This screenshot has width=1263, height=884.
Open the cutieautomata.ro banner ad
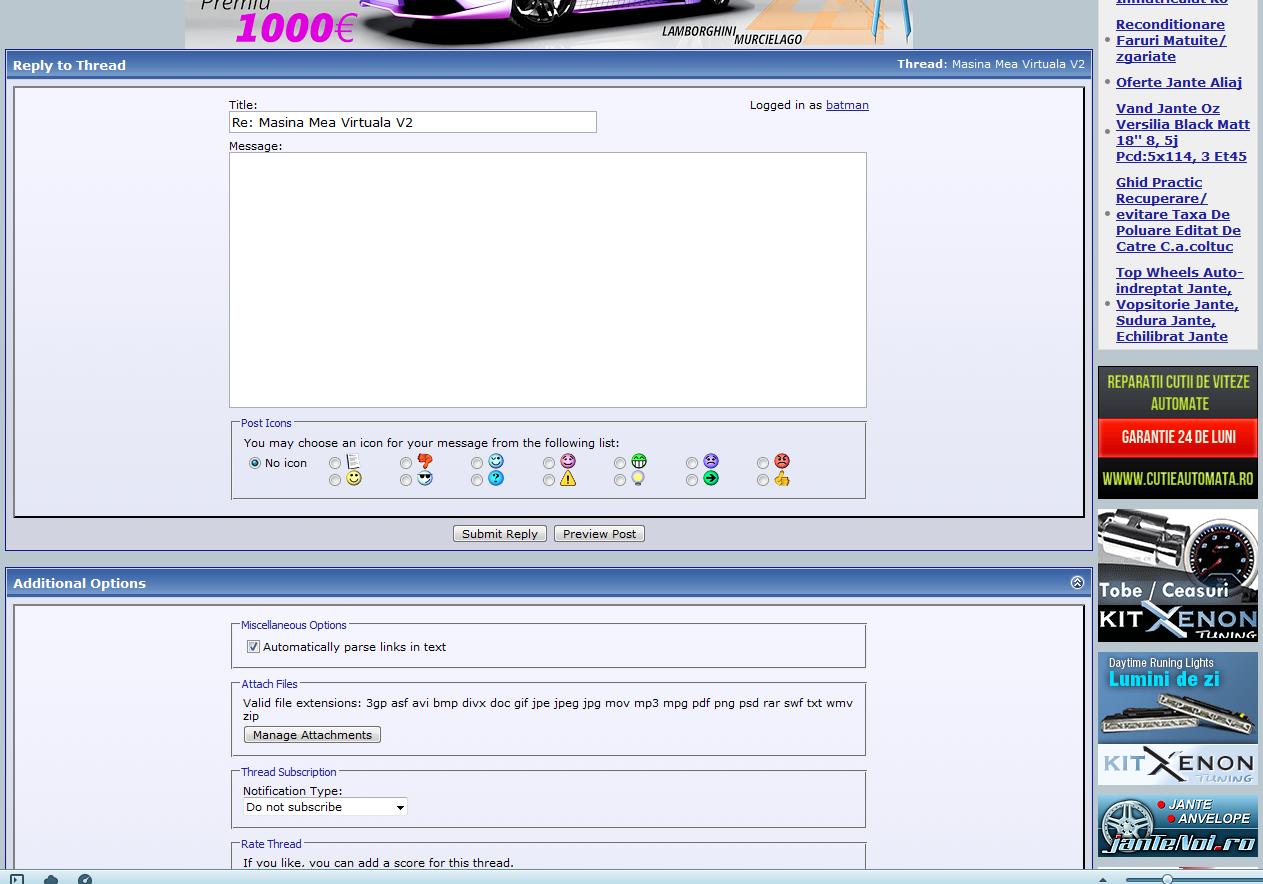[1178, 432]
